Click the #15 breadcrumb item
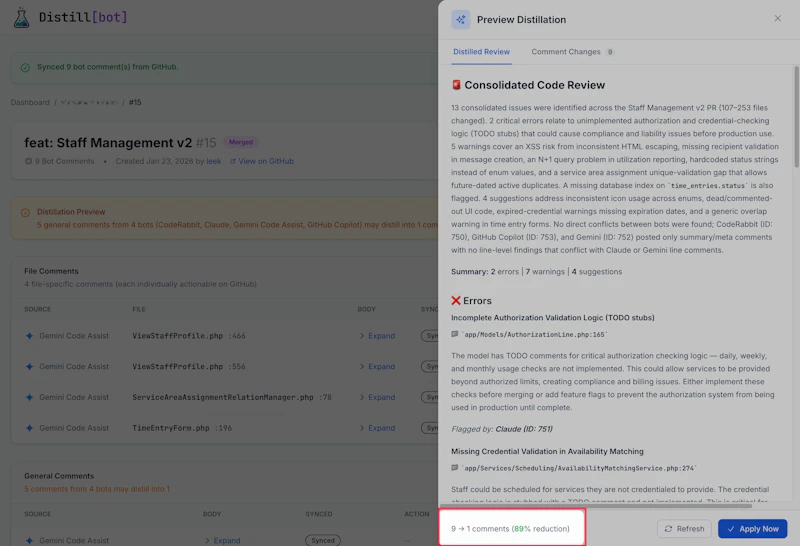 (135, 102)
